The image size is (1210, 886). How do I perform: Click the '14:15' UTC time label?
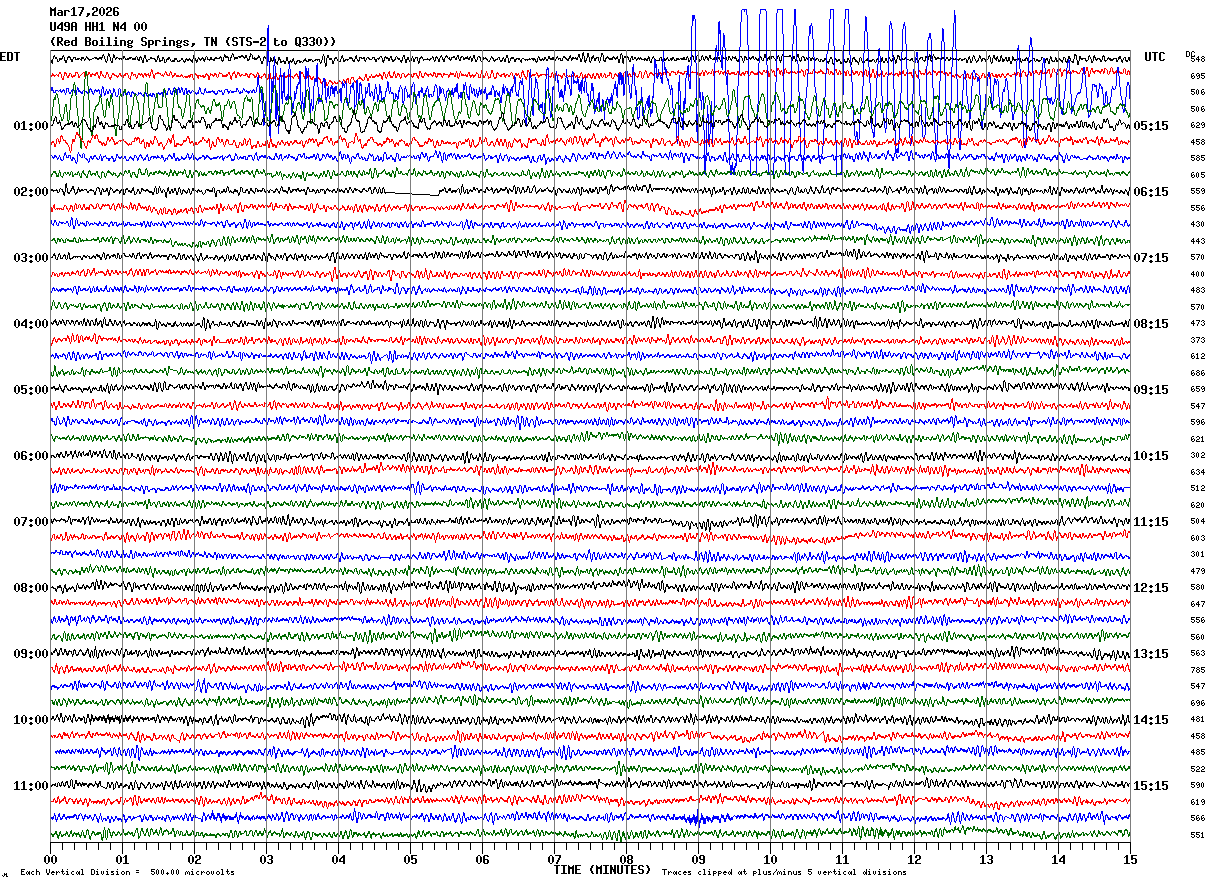(x=1151, y=720)
